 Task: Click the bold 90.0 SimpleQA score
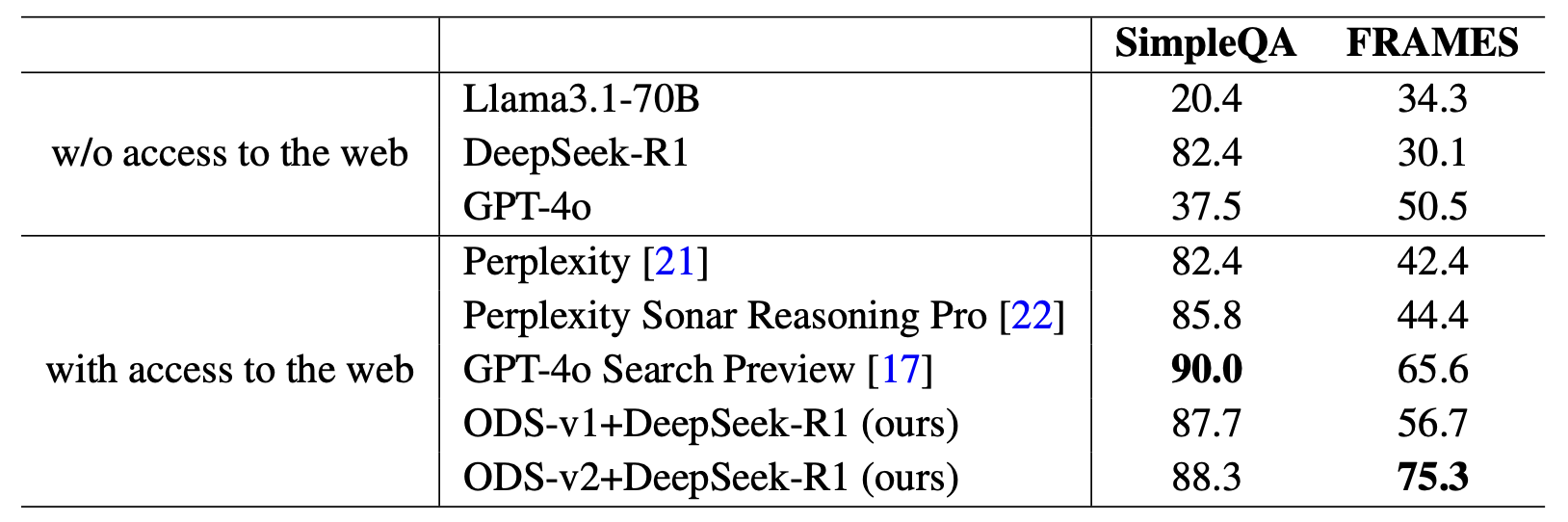coord(1206,370)
